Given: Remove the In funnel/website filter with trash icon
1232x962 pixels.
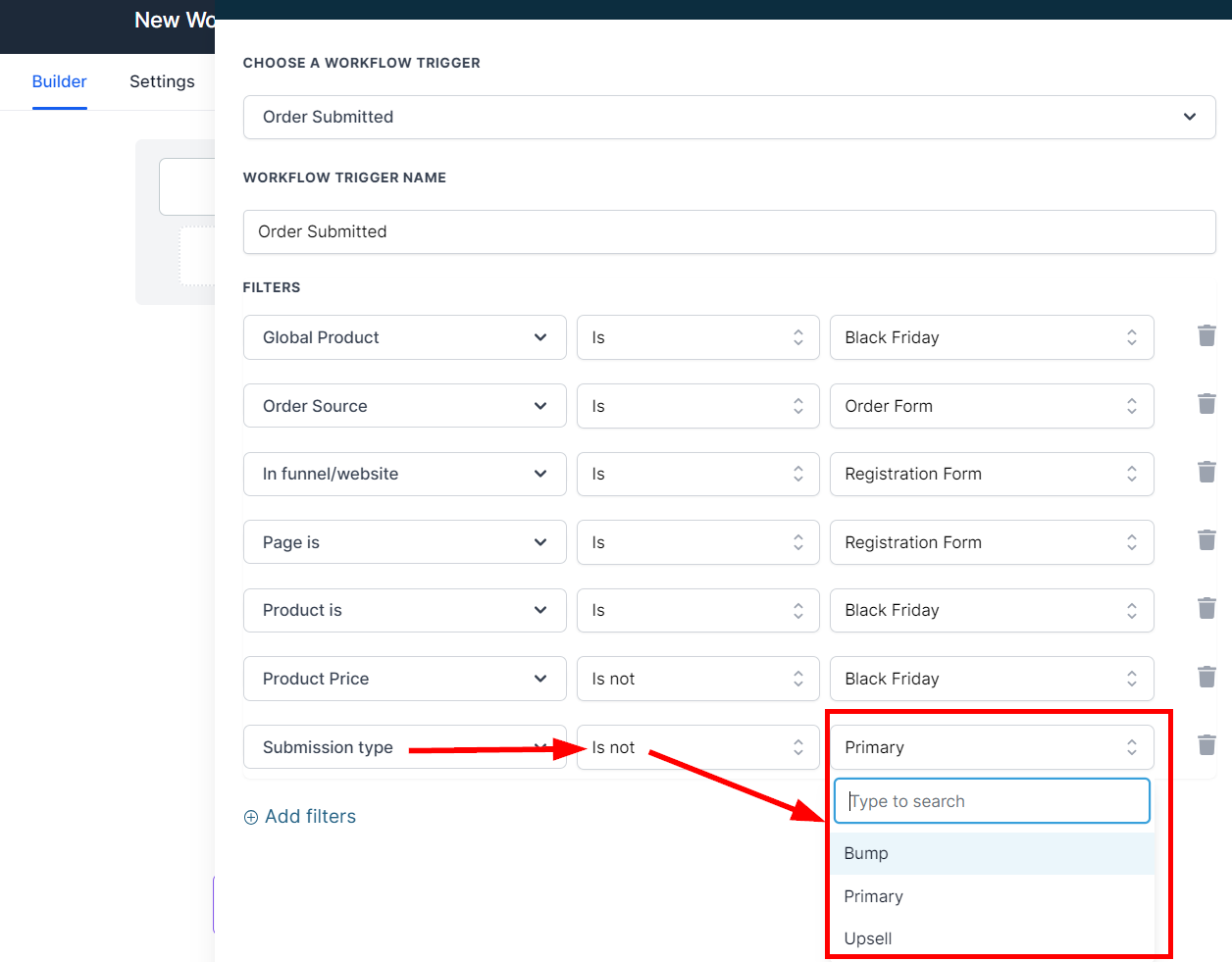Looking at the screenshot, I should click(x=1206, y=473).
